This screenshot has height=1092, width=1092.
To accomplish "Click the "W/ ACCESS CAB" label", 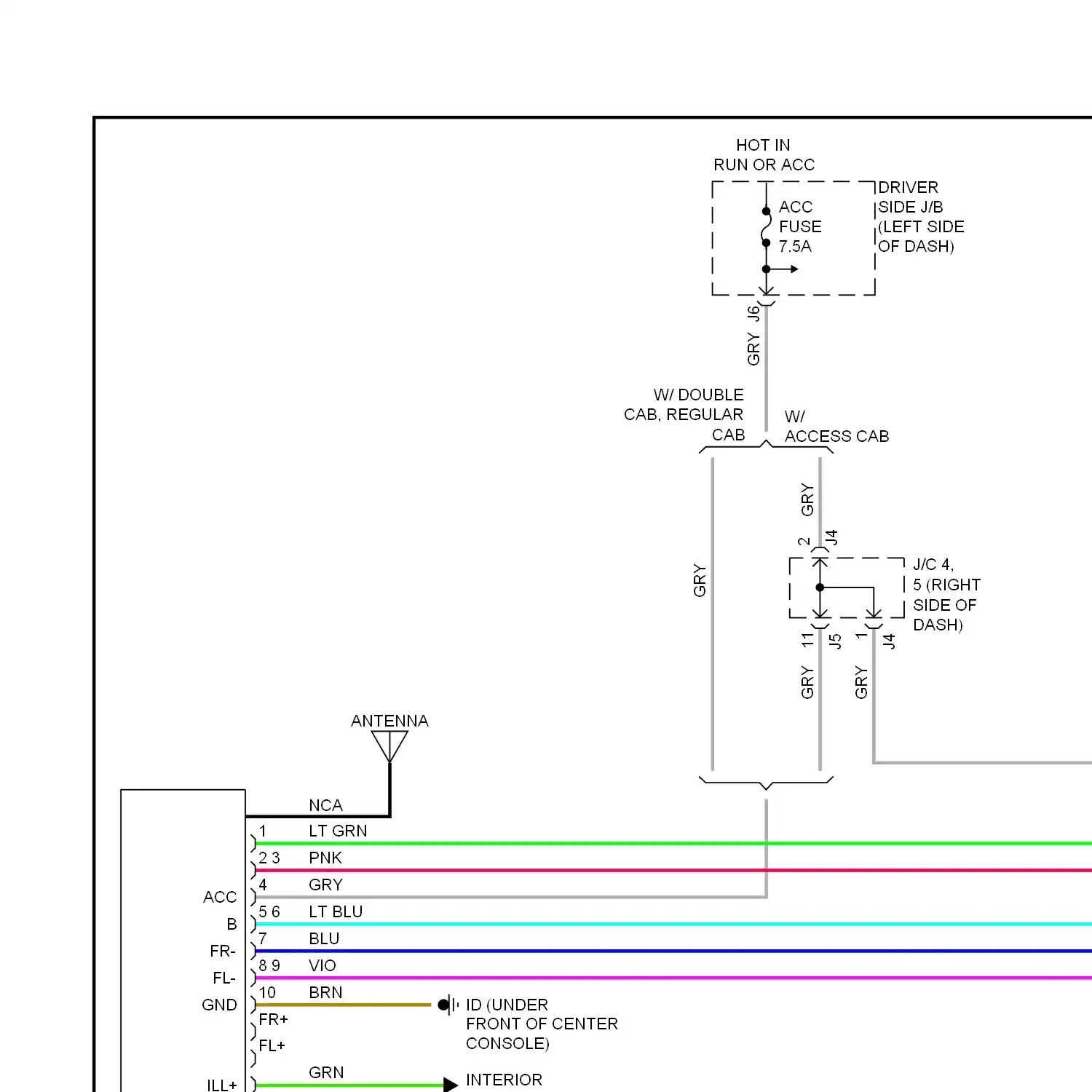I will point(836,427).
